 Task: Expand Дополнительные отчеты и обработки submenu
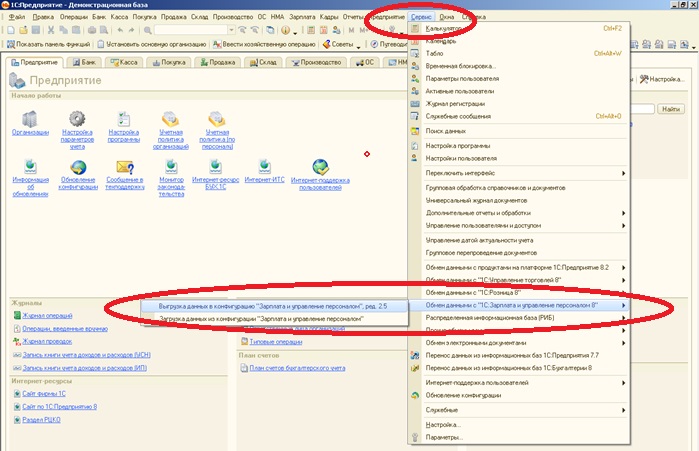[x=624, y=213]
